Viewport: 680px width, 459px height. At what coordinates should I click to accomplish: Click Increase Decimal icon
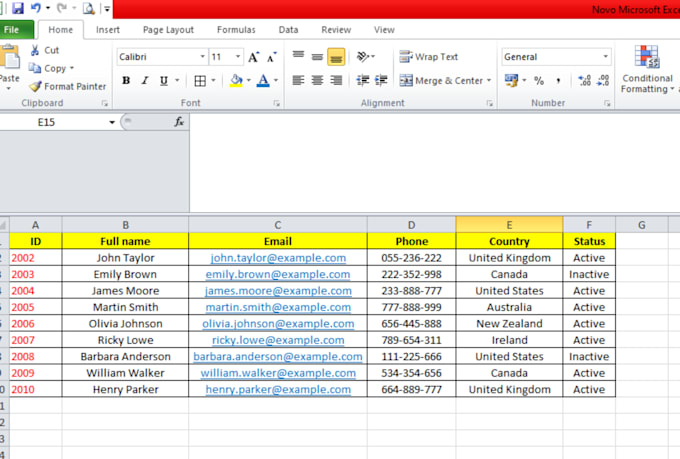(x=585, y=80)
